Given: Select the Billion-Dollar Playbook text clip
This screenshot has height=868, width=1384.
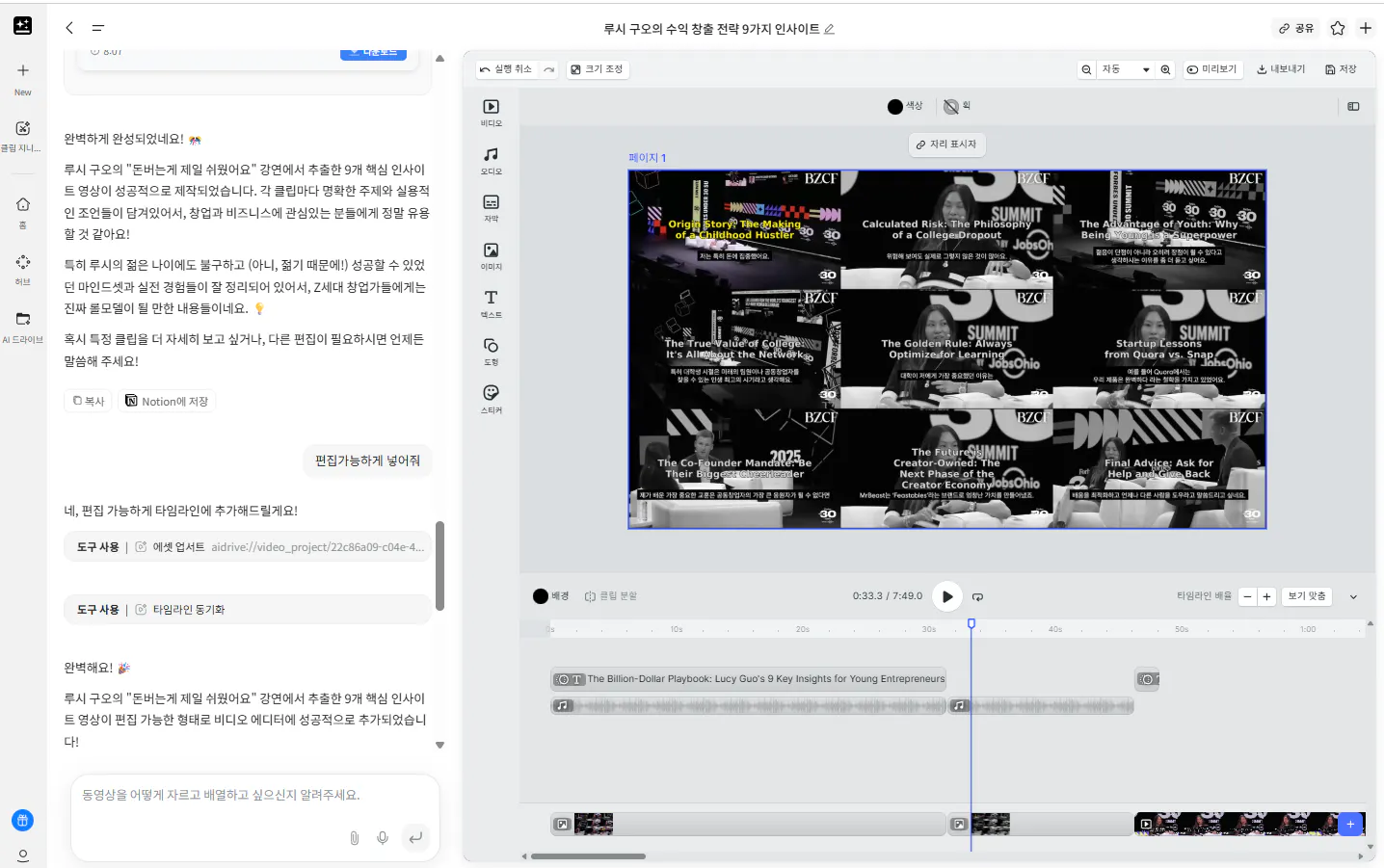Looking at the screenshot, I should (748, 679).
